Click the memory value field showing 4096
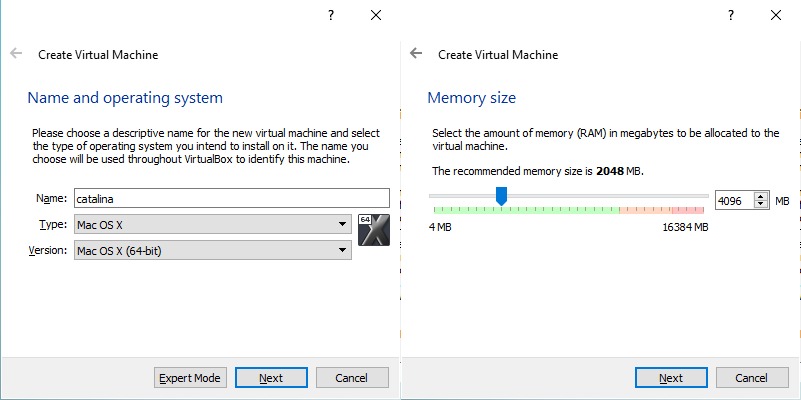The width and height of the screenshot is (801, 400). [734, 201]
